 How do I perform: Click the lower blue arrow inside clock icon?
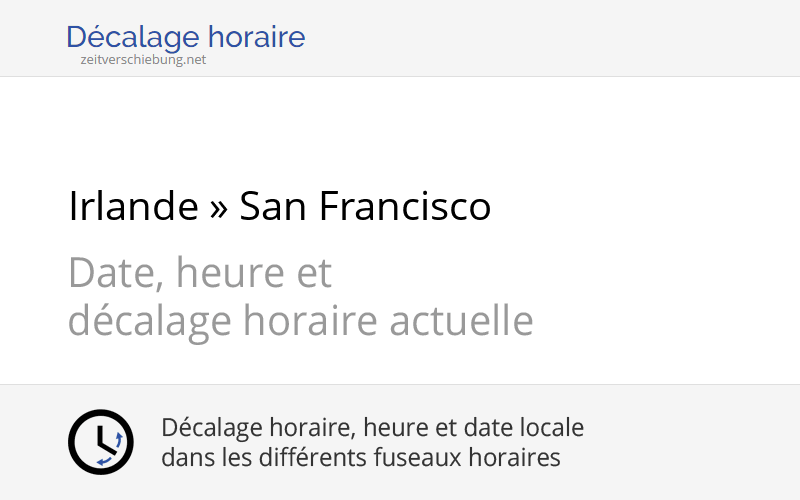point(104,462)
